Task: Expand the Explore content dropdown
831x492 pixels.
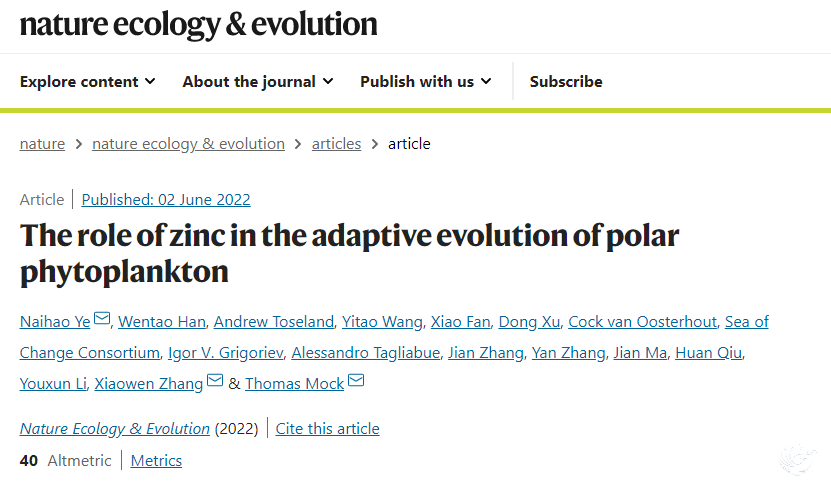Action: click(87, 82)
